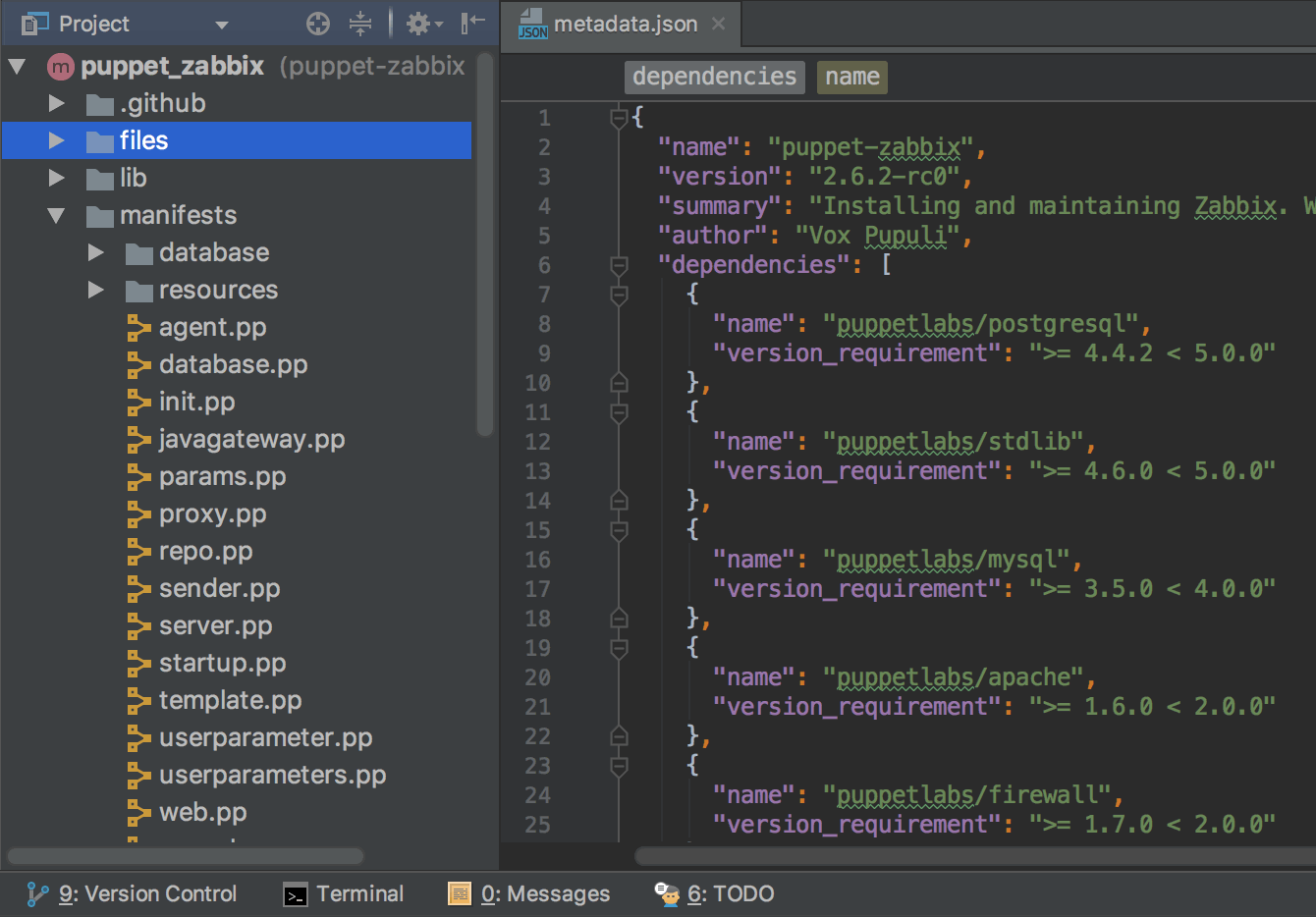Select the metadata.json editor tab
This screenshot has height=917, width=1316.
[625, 24]
